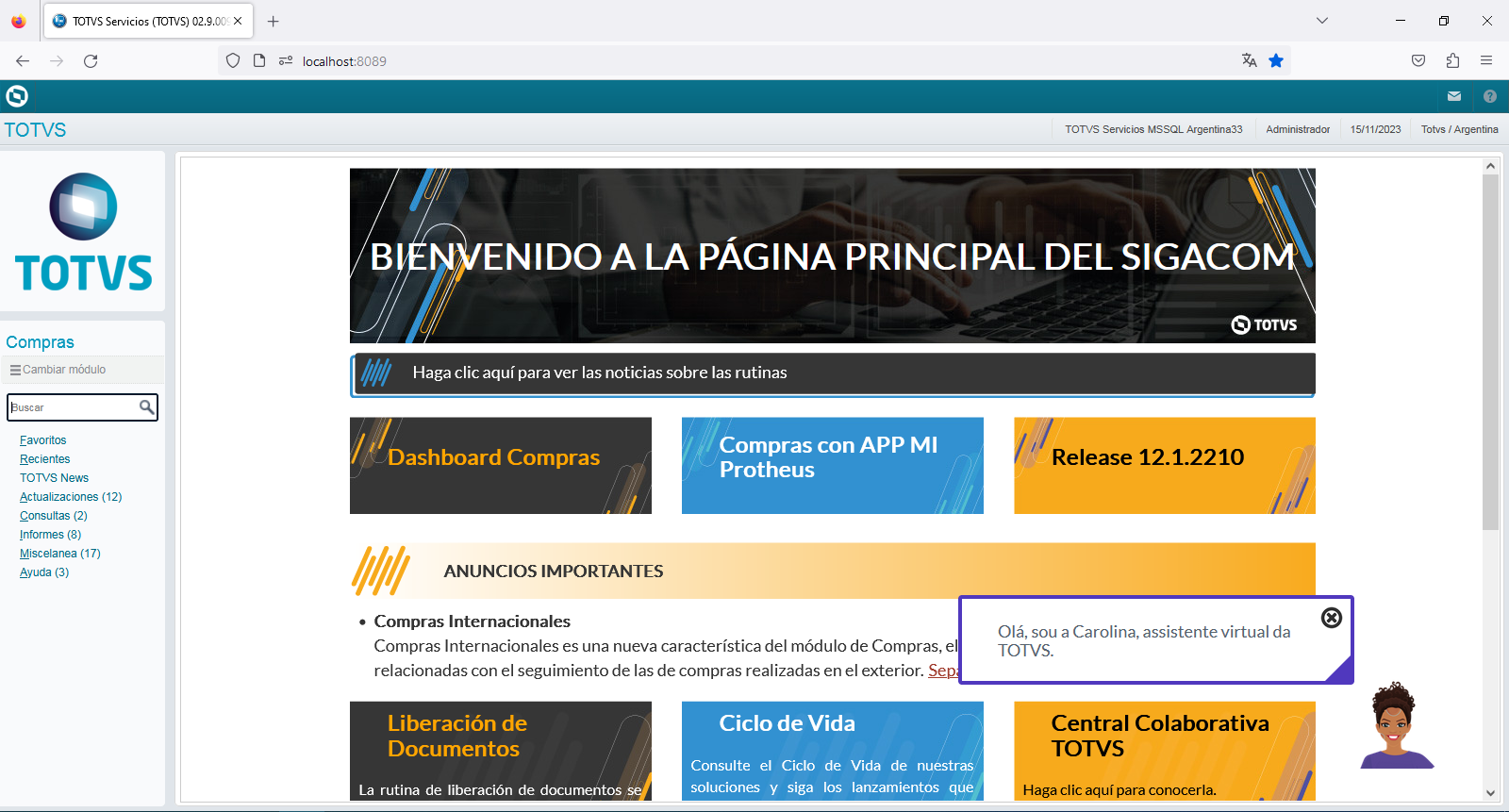Viewport: 1509px width, 812px height.
Task: Close the TOTVS Servicios browser tab
Action: tap(238, 21)
